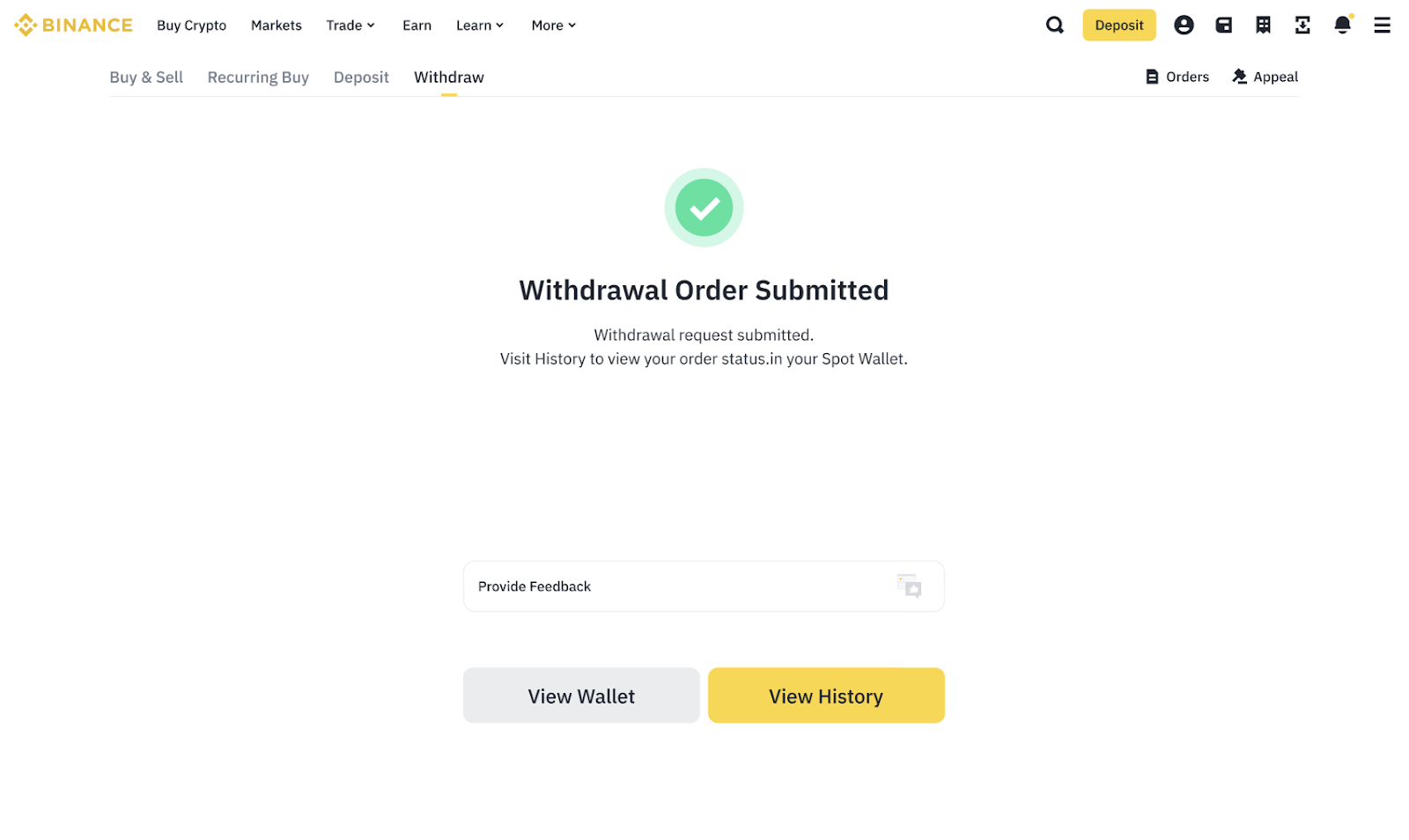Click the View Wallet button
Viewport: 1409px width, 840px height.
(x=581, y=696)
